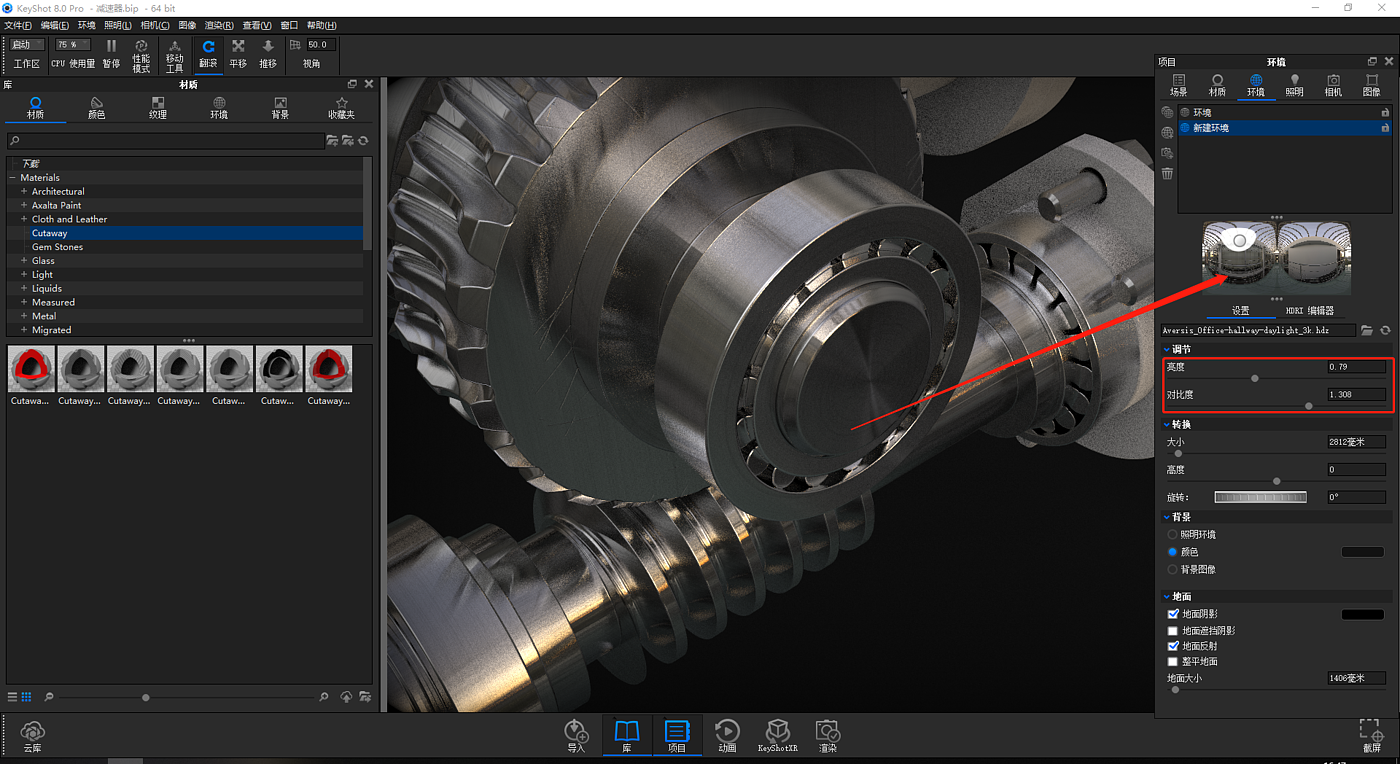Viewport: 1400px width, 764px height.
Task: Click the 对比度 contrast slider handle
Action: click(1309, 406)
